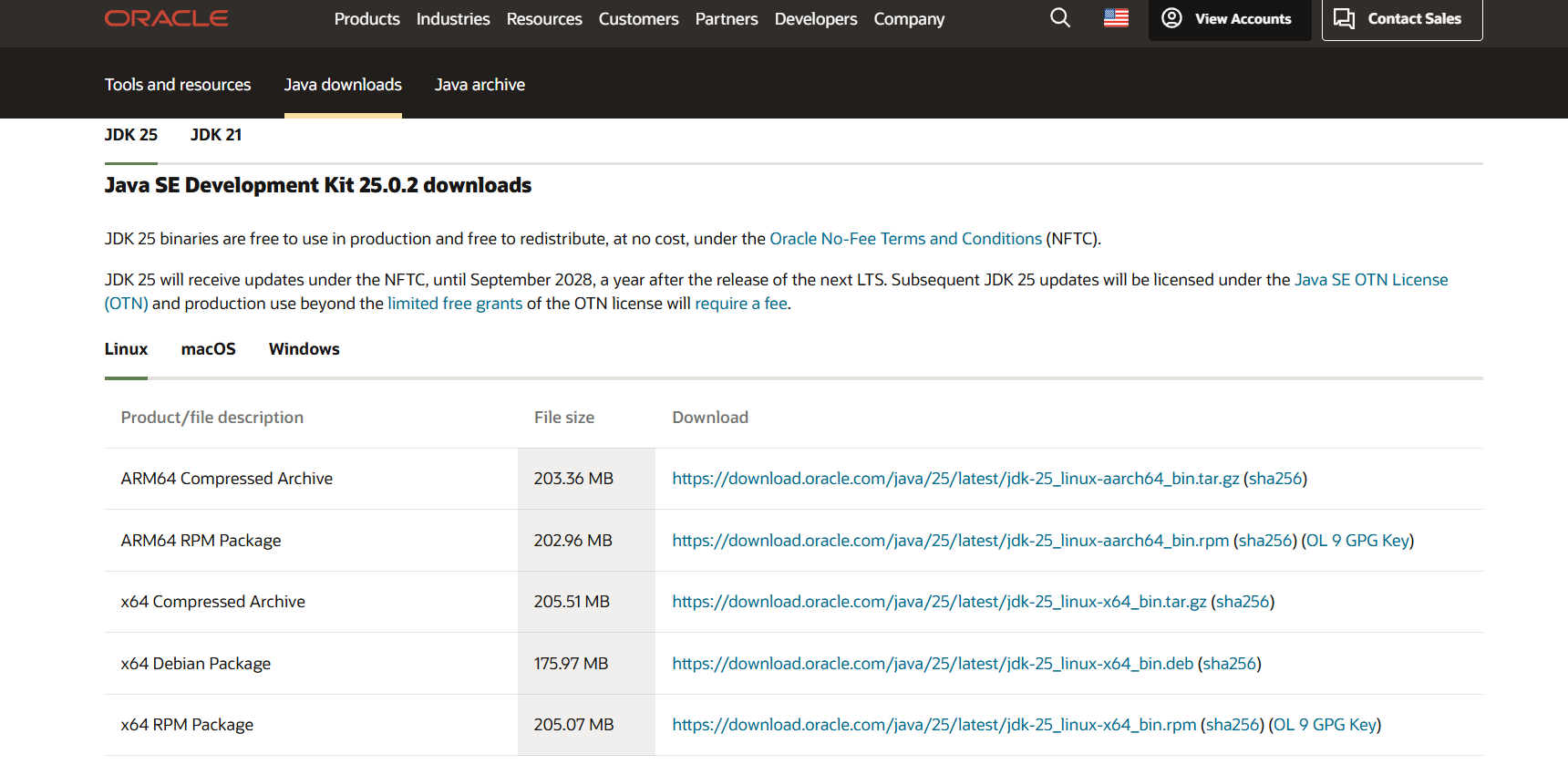Click the require a fee link
1568x775 pixels.
[x=741, y=304]
